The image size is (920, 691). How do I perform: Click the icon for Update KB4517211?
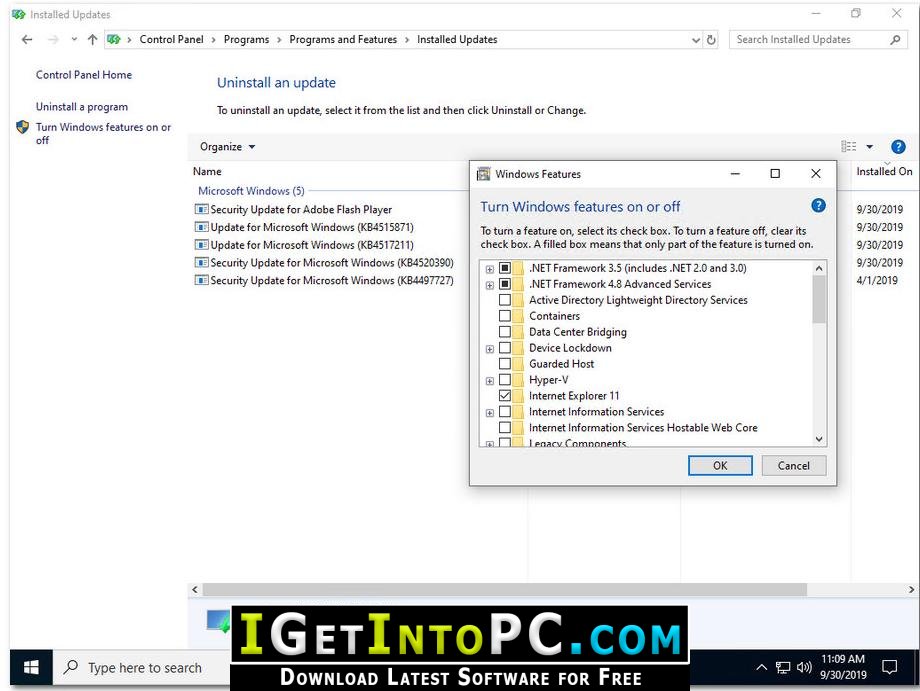click(201, 245)
